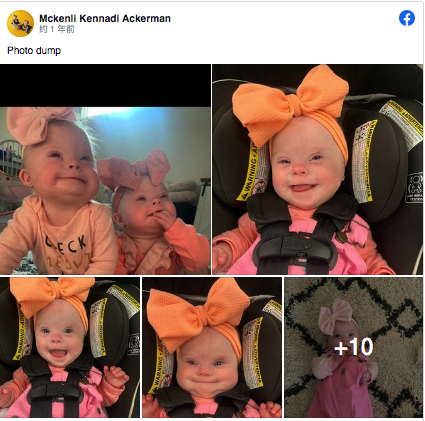Open the large car seat photo with orange bow
Screen dimensions: 425x421
(x=317, y=169)
